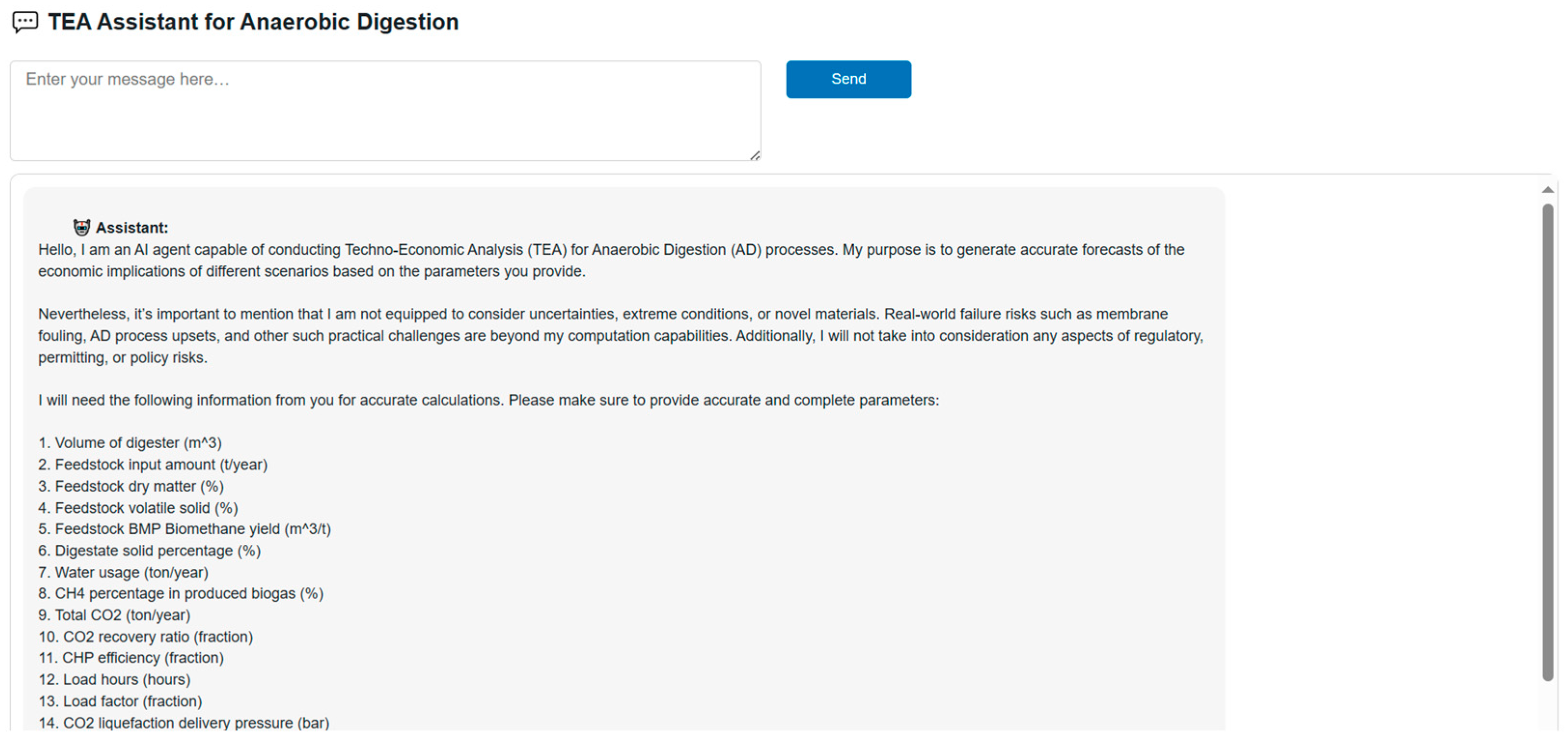Screen dimensions: 1568x745
Task: Click 'Feedstock dry matter (%)' in the list
Action: [x=131, y=486]
